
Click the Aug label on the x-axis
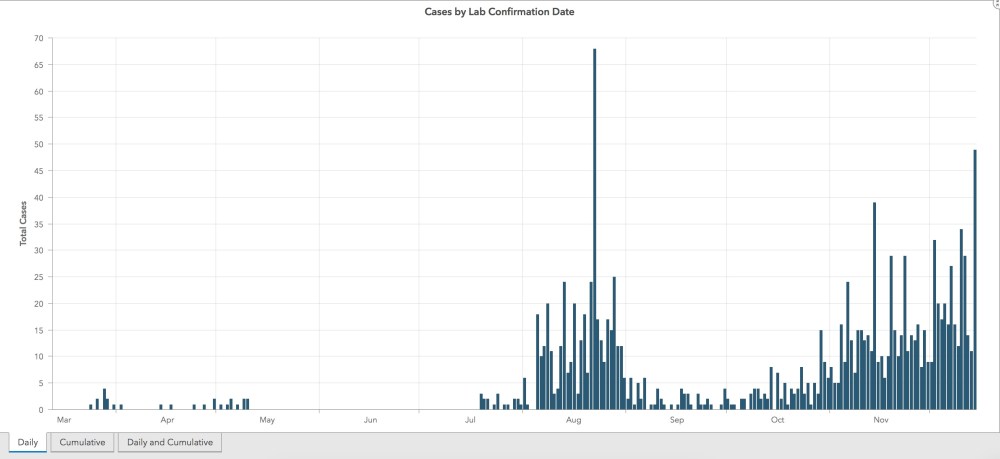574,420
